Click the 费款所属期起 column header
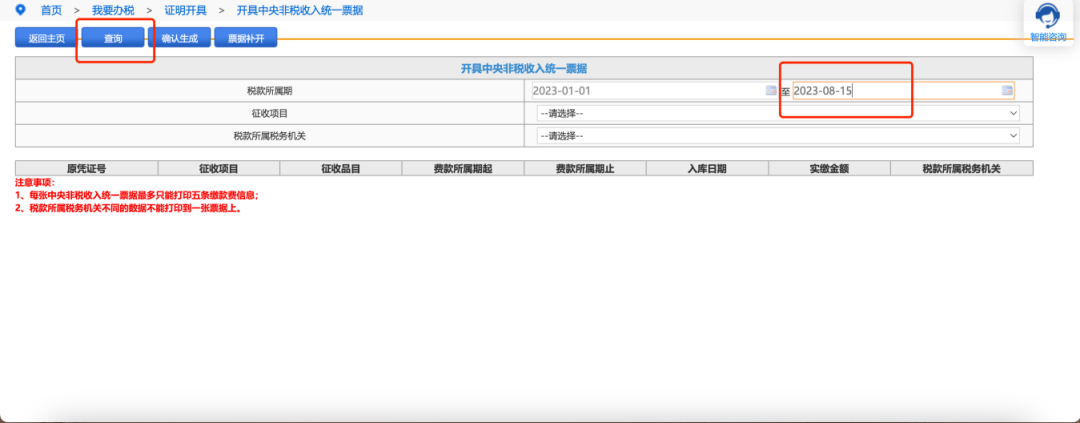 462,169
